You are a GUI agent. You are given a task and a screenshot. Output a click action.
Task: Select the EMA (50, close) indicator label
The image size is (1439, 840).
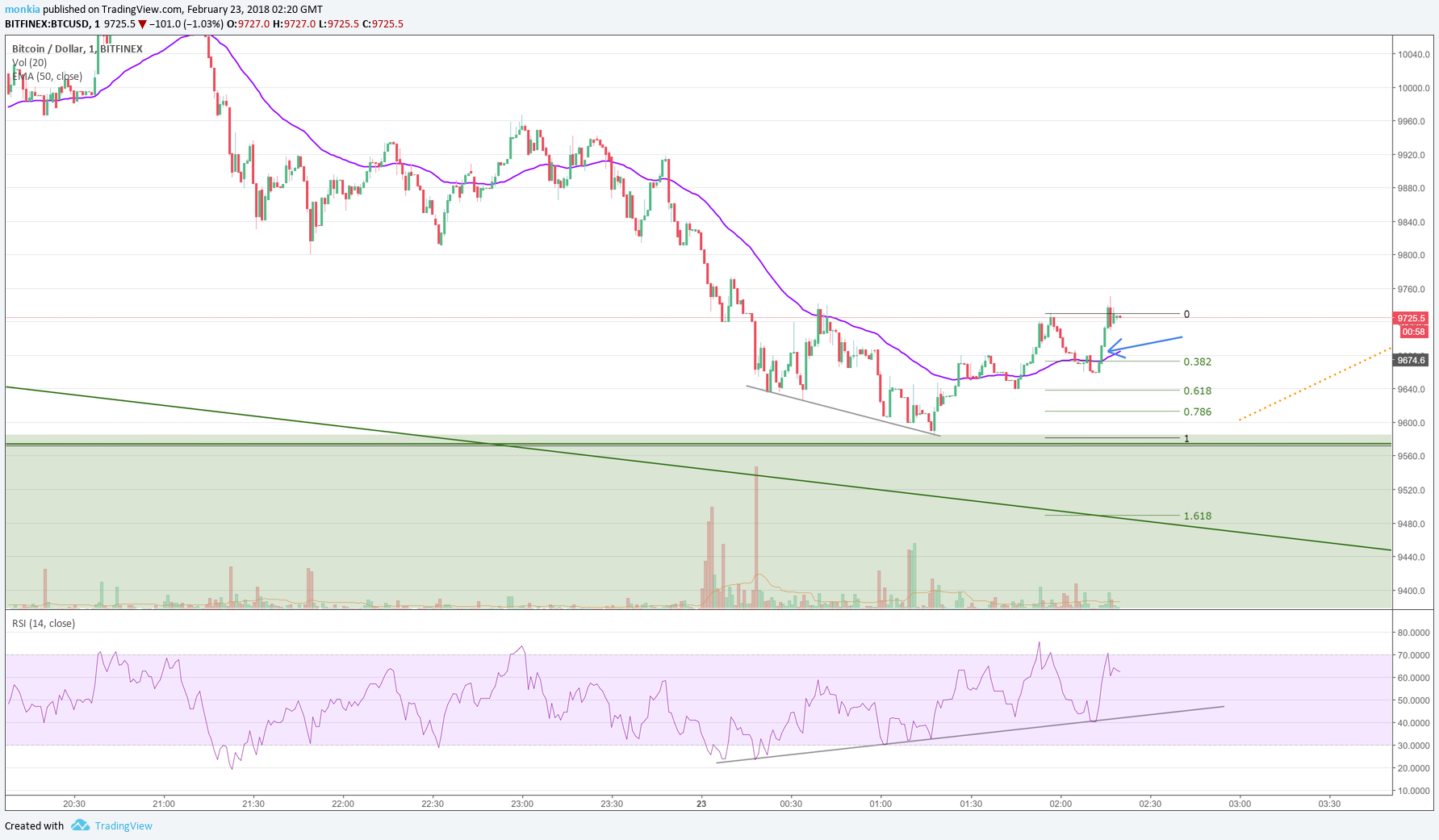[47, 76]
